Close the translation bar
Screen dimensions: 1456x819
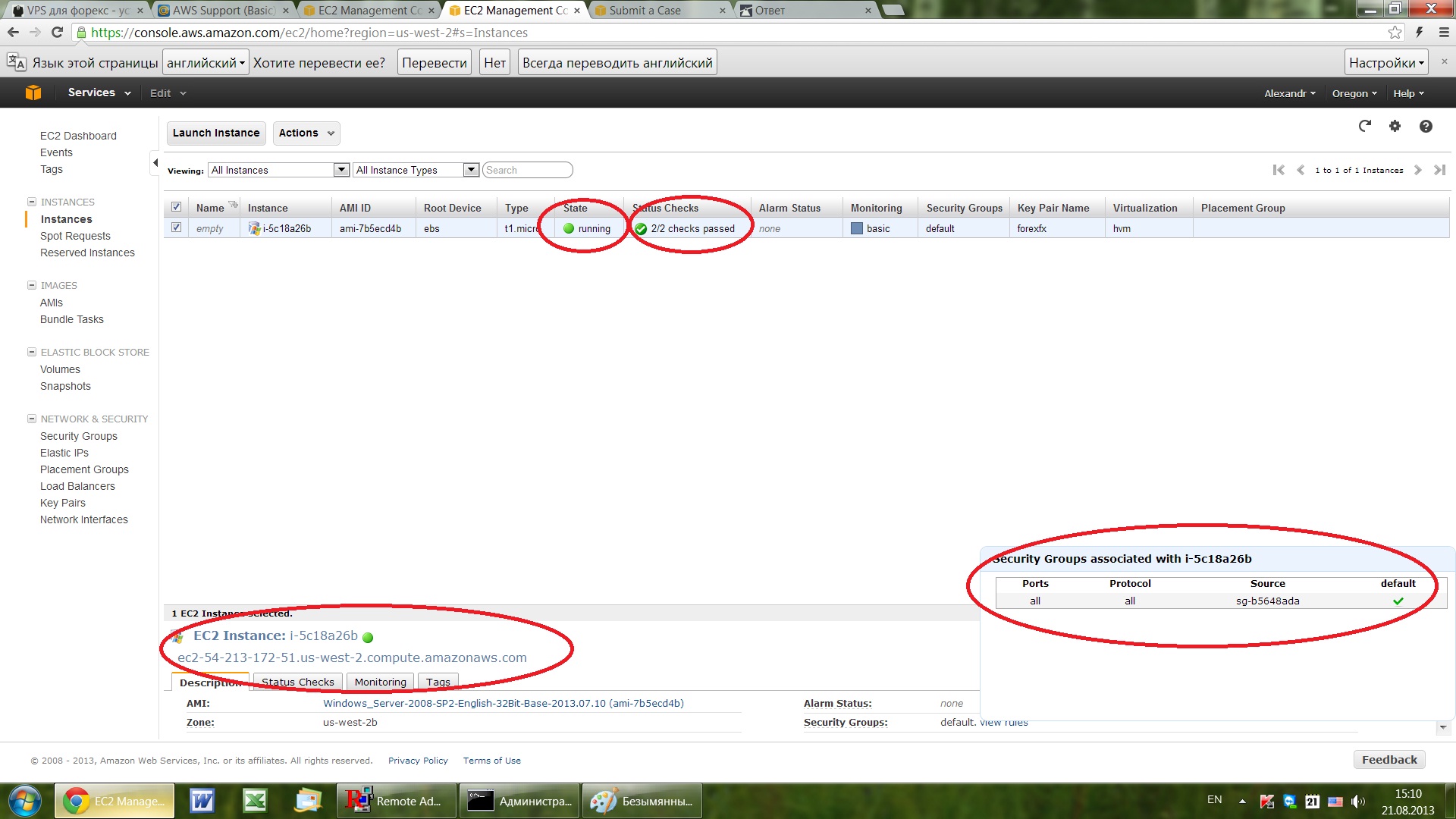tap(1444, 61)
